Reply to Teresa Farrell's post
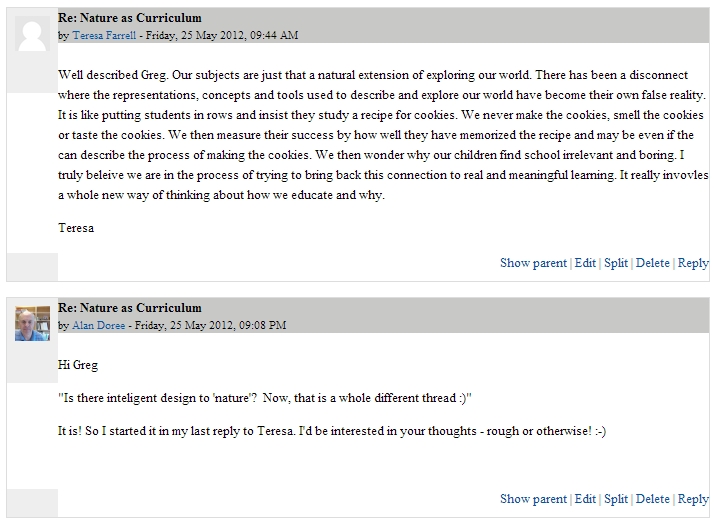This screenshot has height=523, width=715. point(693,263)
